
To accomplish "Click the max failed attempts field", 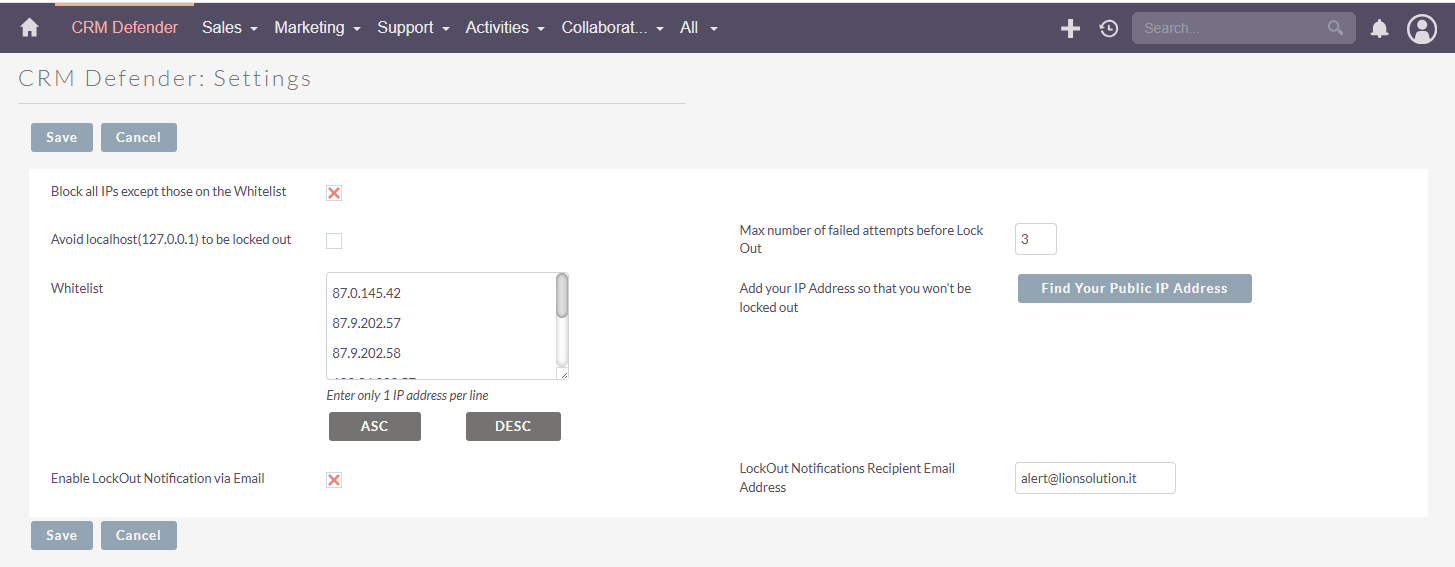I will pos(1035,240).
